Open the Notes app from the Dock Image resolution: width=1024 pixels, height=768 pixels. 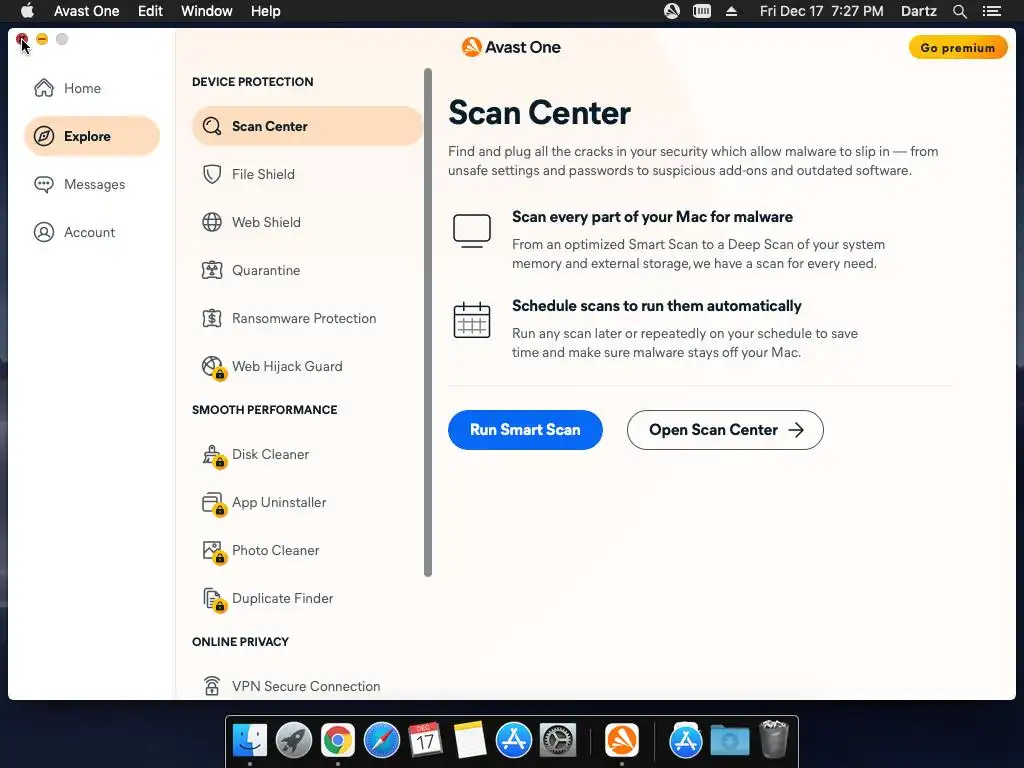470,740
